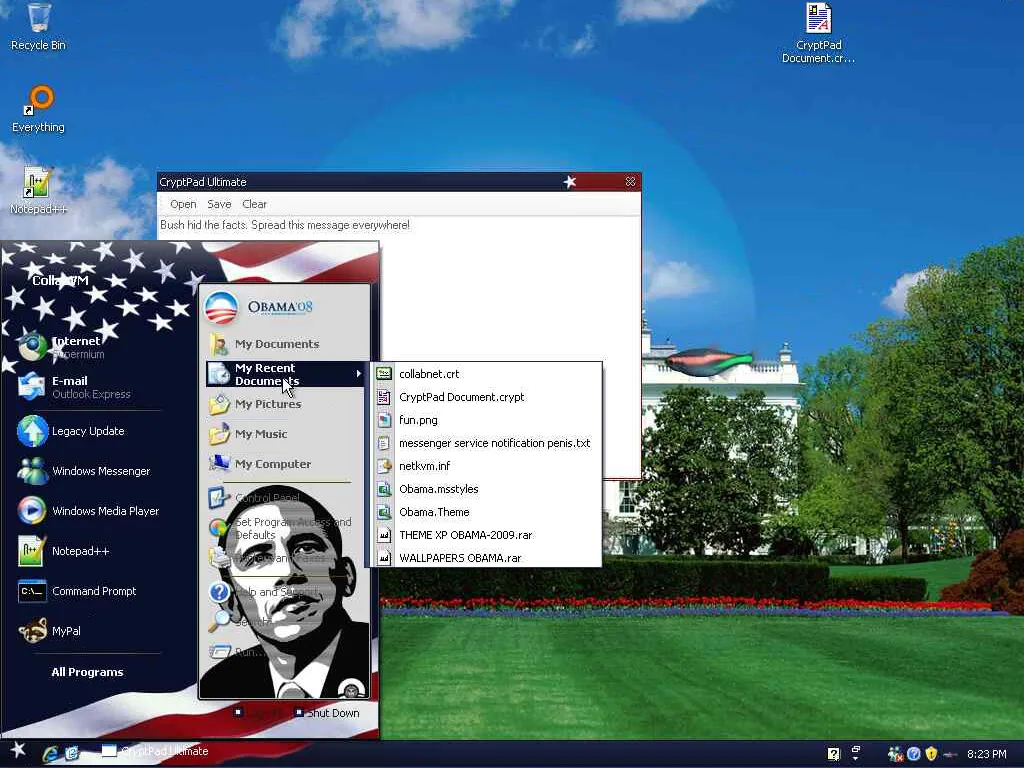Launch Internet Explorer from quick launch
Image resolution: width=1024 pixels, height=768 pixels.
50,753
